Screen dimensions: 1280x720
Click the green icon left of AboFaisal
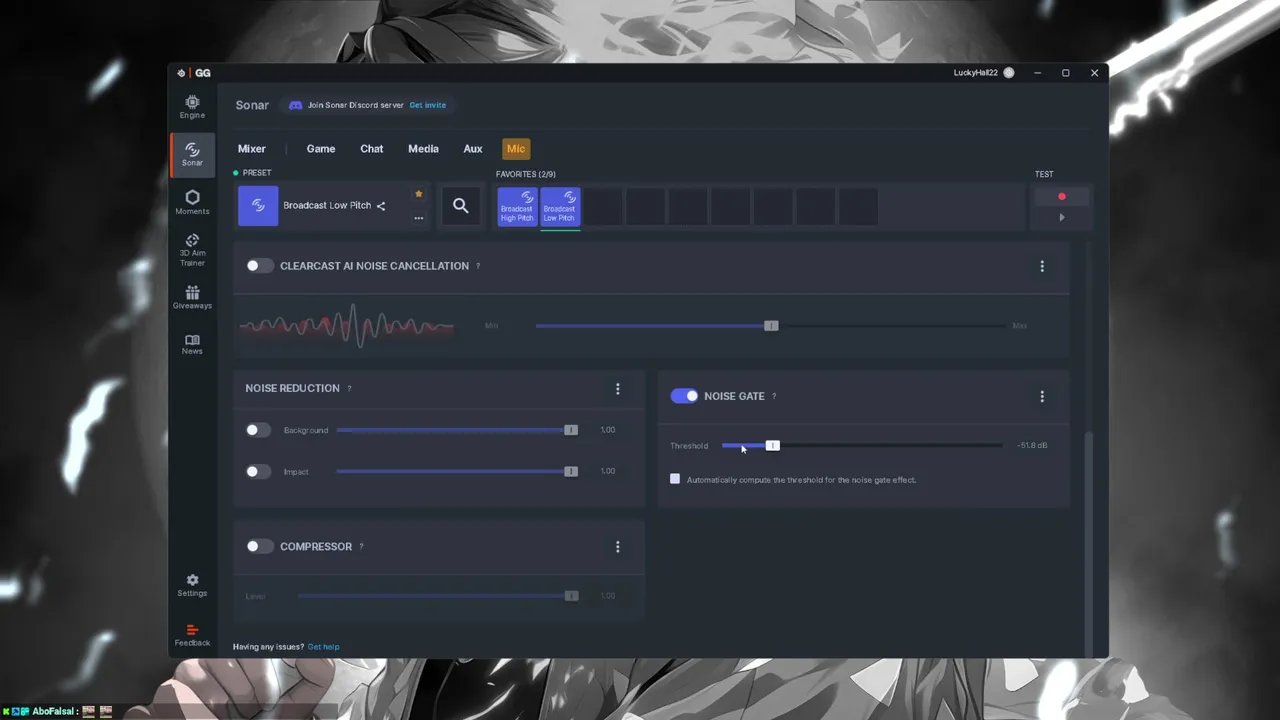(6, 711)
